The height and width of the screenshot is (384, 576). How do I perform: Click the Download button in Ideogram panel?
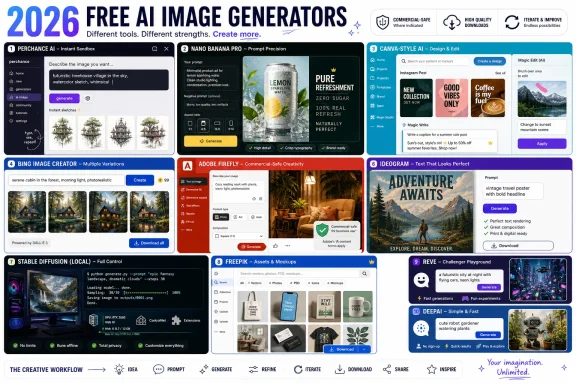tap(518, 245)
